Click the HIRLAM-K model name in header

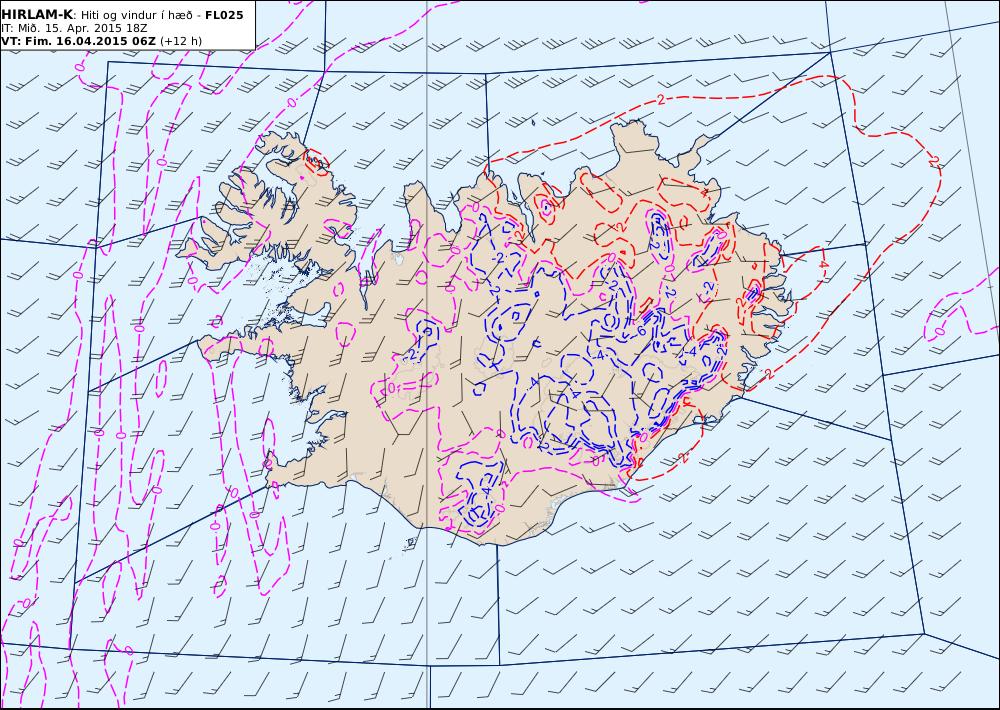(x=37, y=15)
